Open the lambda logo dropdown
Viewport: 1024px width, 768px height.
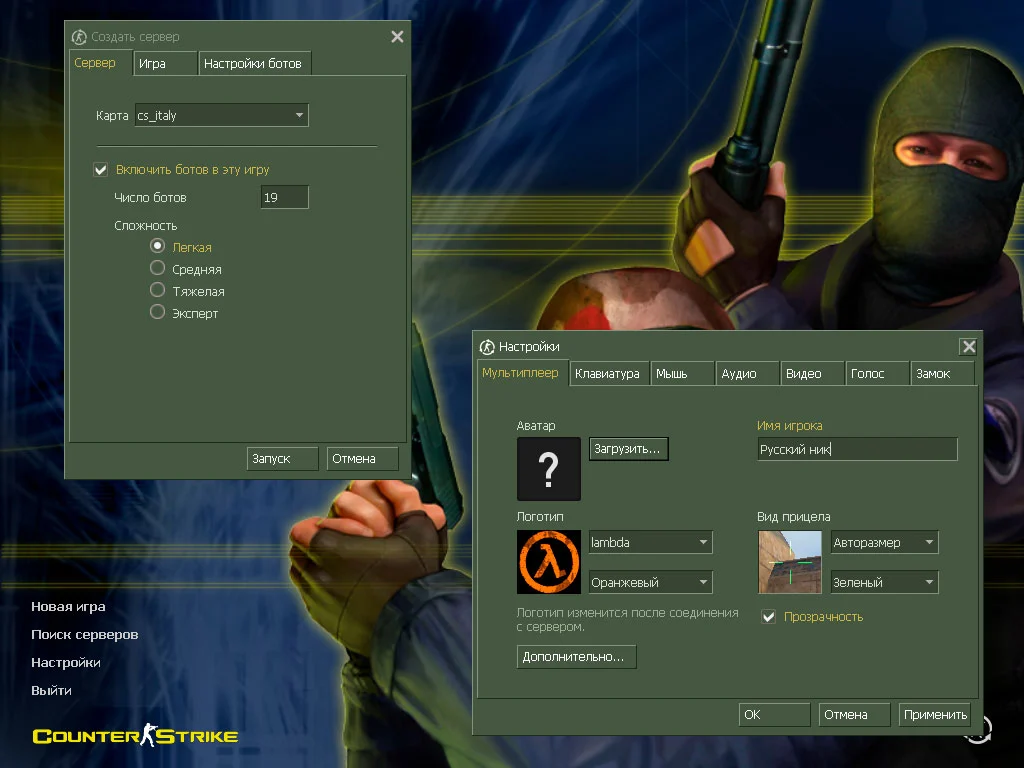[650, 542]
